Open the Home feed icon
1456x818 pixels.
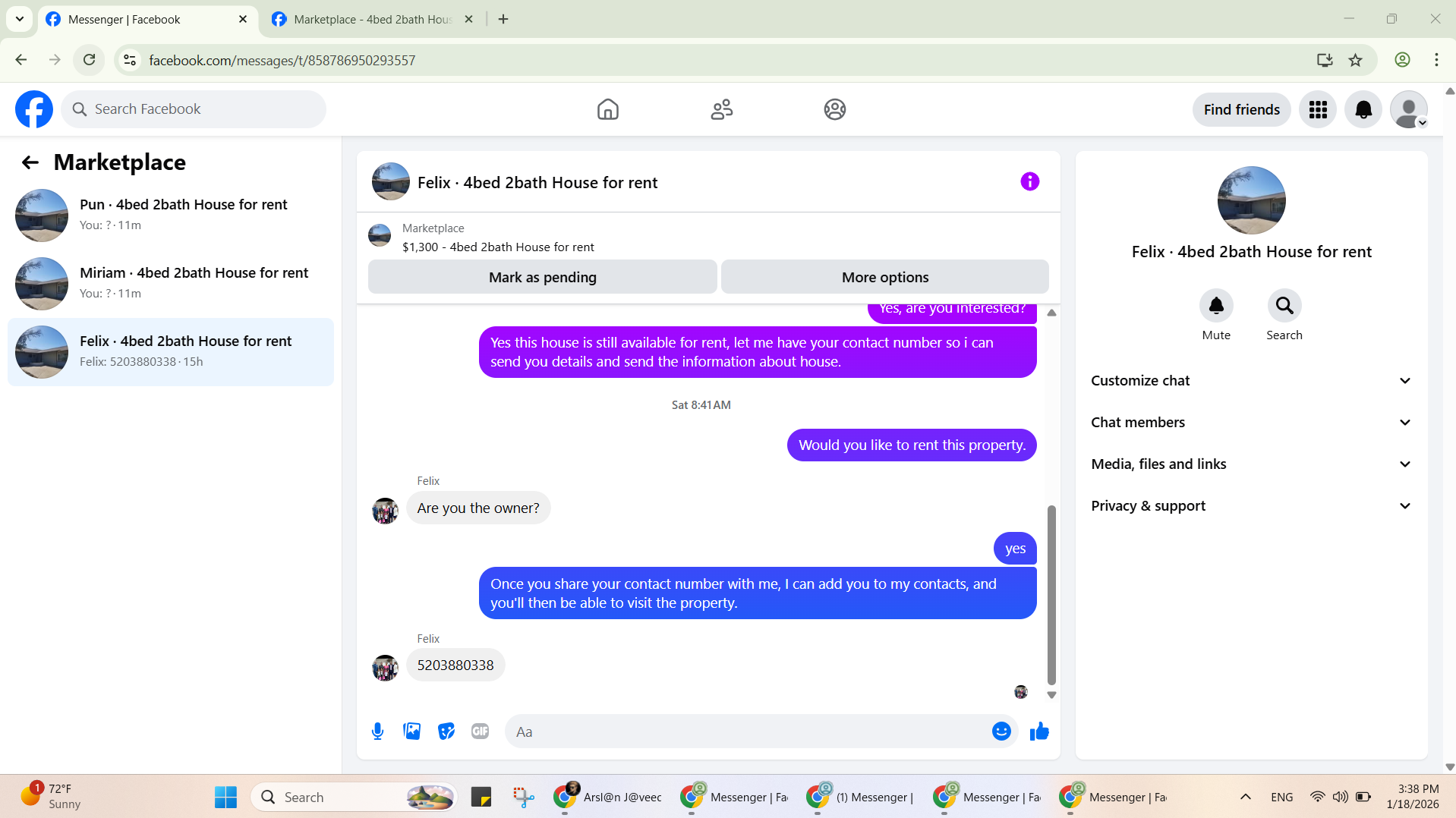click(x=607, y=109)
